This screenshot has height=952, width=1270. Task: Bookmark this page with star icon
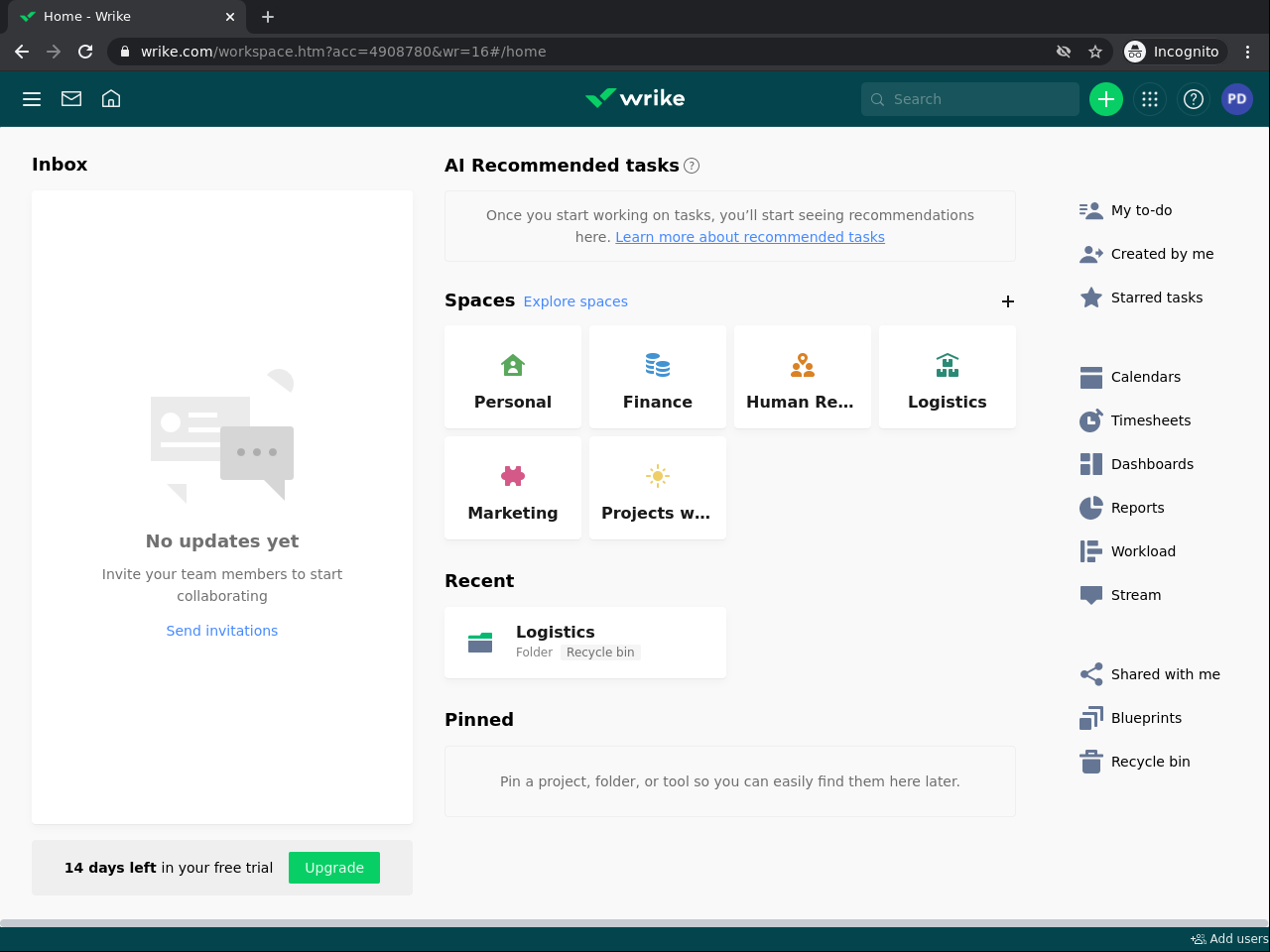point(1095,52)
